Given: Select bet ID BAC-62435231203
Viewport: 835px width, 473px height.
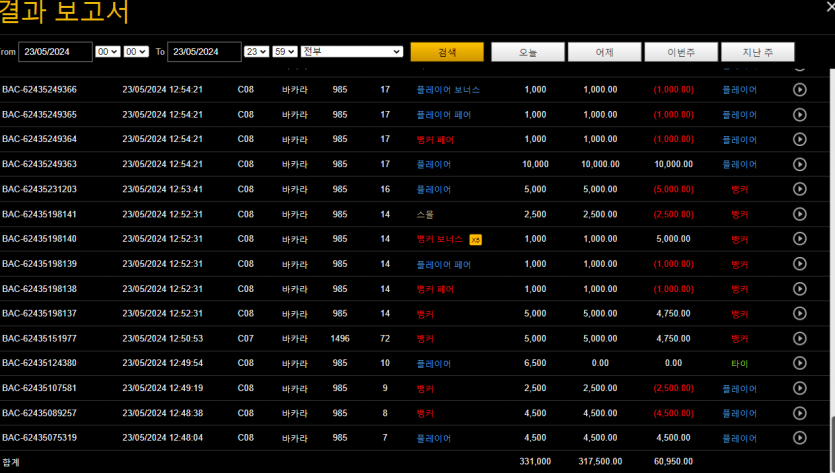Looking at the screenshot, I should coord(39,189).
